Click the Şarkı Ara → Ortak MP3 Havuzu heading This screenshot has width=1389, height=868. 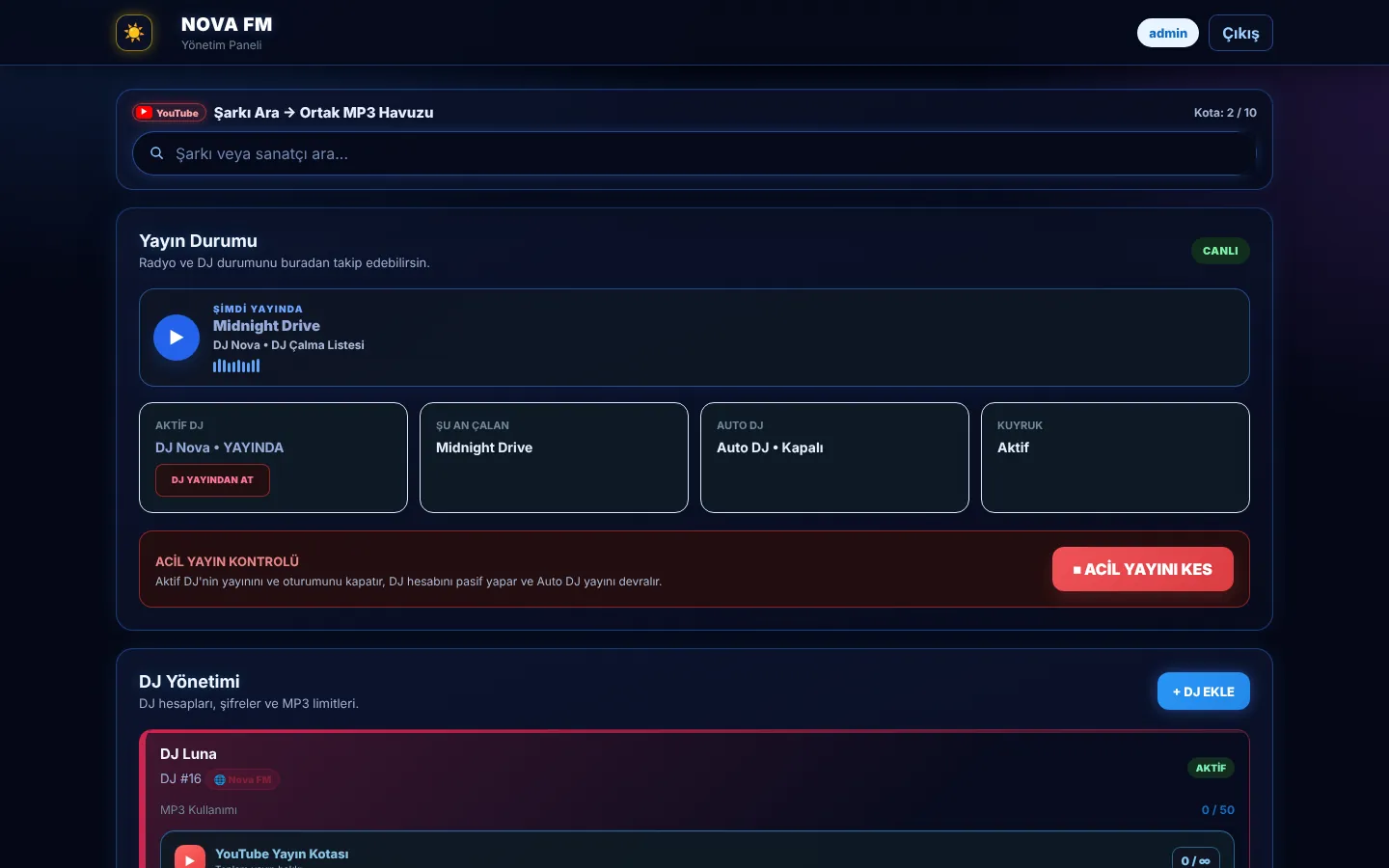(x=323, y=113)
